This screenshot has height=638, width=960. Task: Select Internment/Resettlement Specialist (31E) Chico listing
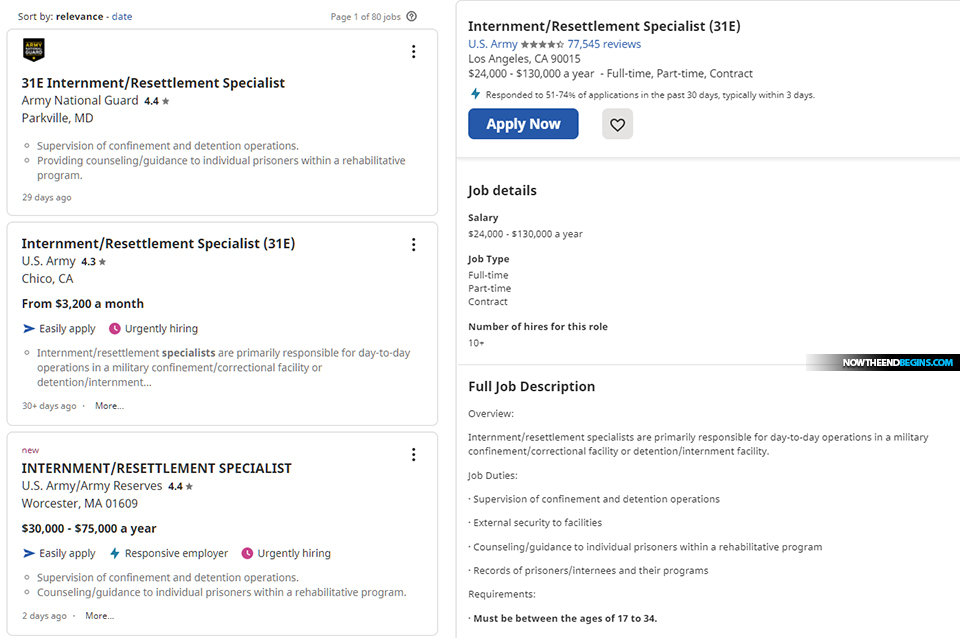(x=158, y=243)
